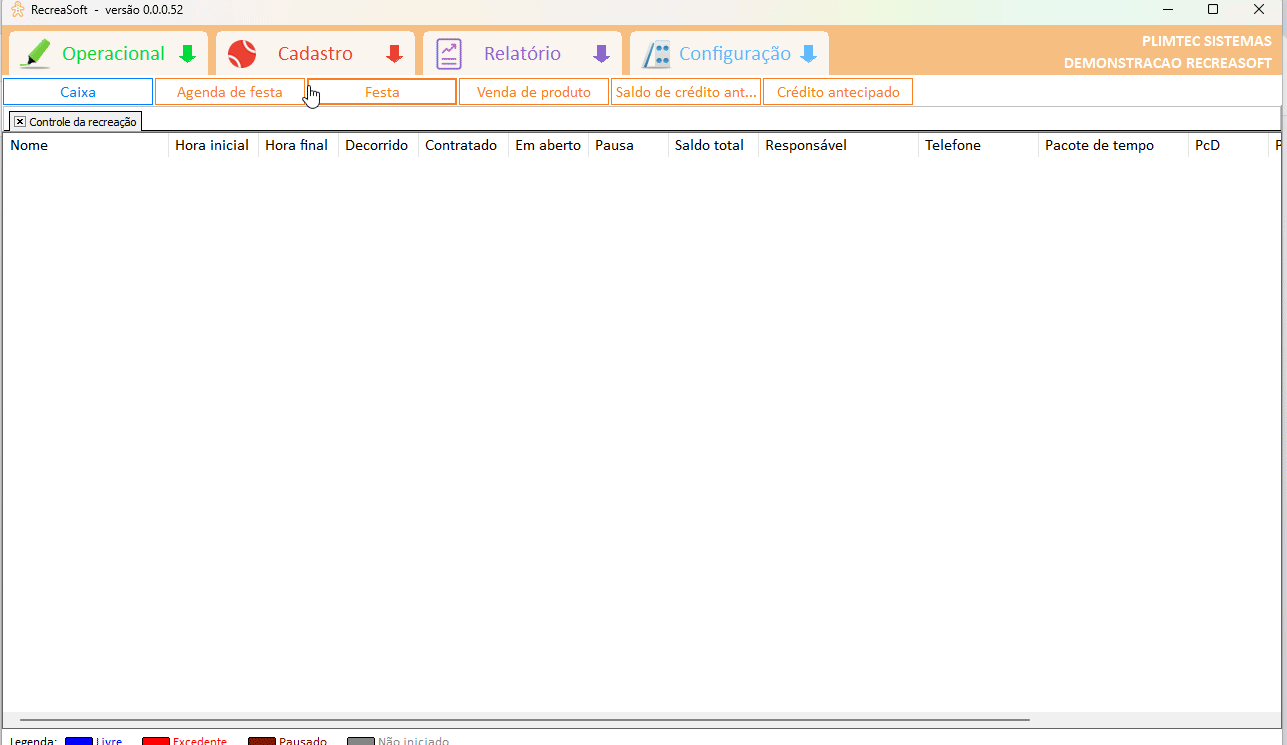
Task: Click the red ball Cadastro icon
Action: pos(242,54)
